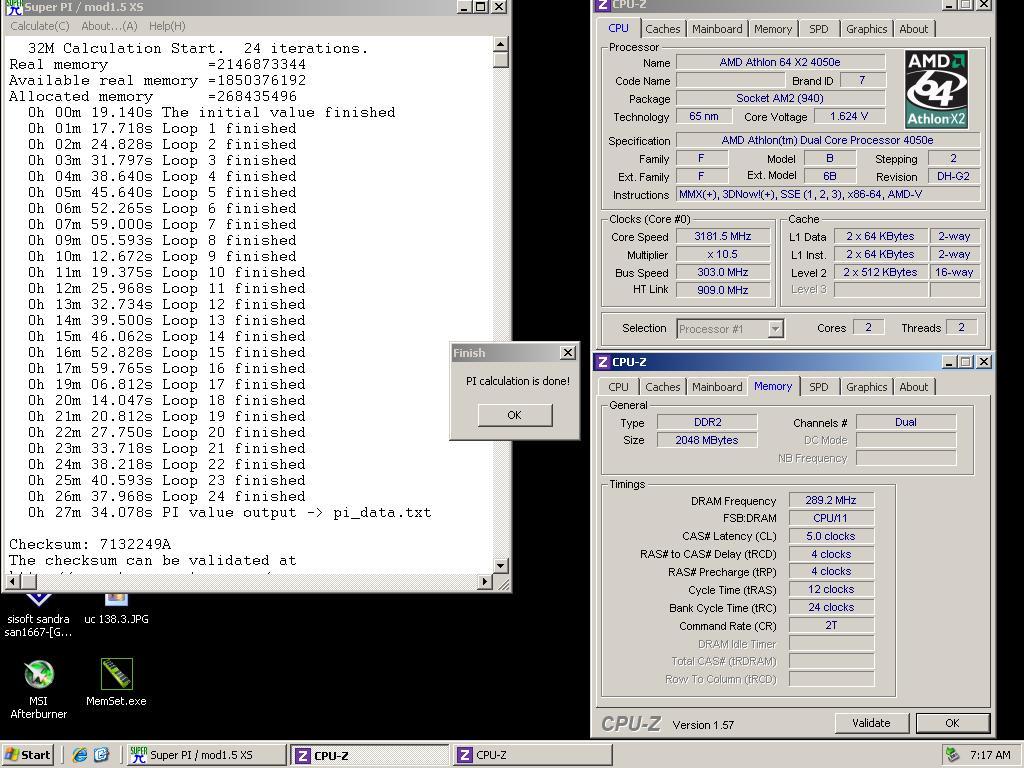Click the taskbar clock showing 7:17 AM
Screen dimensions: 1024x768
990,755
